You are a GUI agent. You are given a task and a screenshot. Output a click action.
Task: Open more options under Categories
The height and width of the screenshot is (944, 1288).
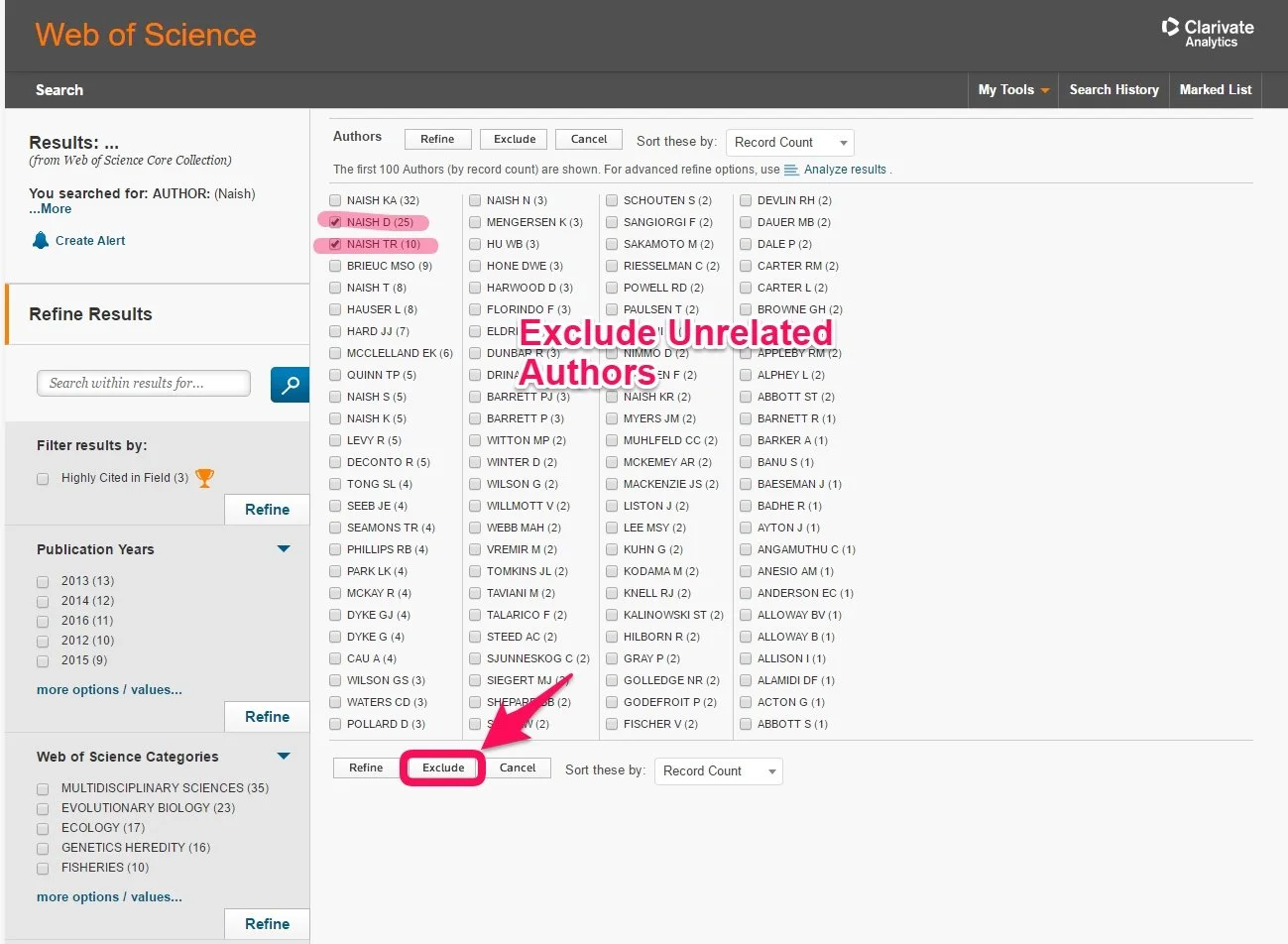[x=109, y=896]
